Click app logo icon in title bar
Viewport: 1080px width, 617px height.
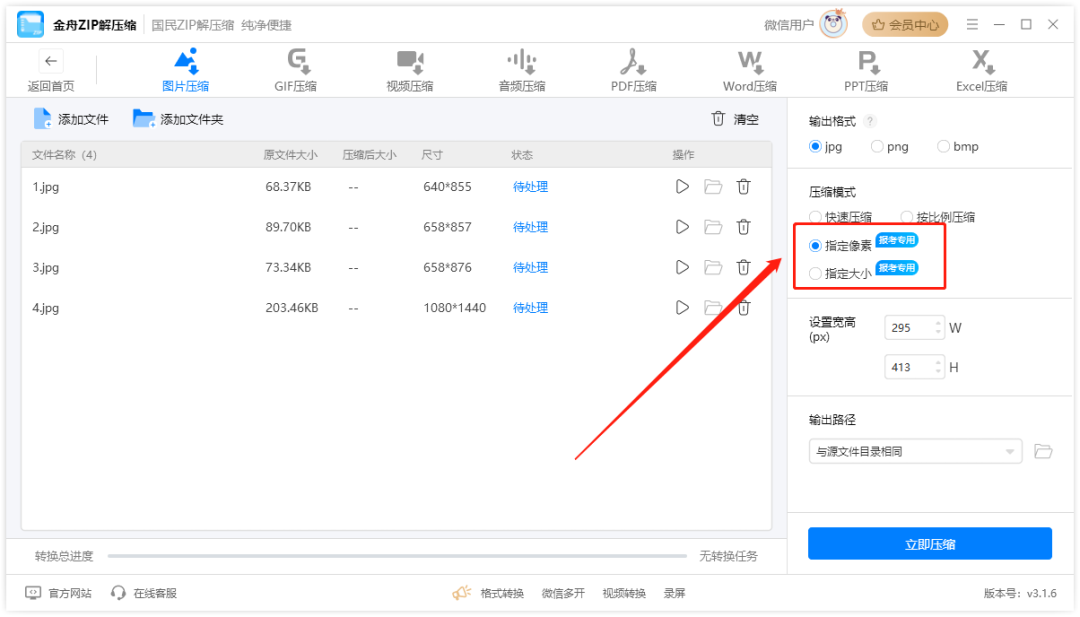pos(30,25)
